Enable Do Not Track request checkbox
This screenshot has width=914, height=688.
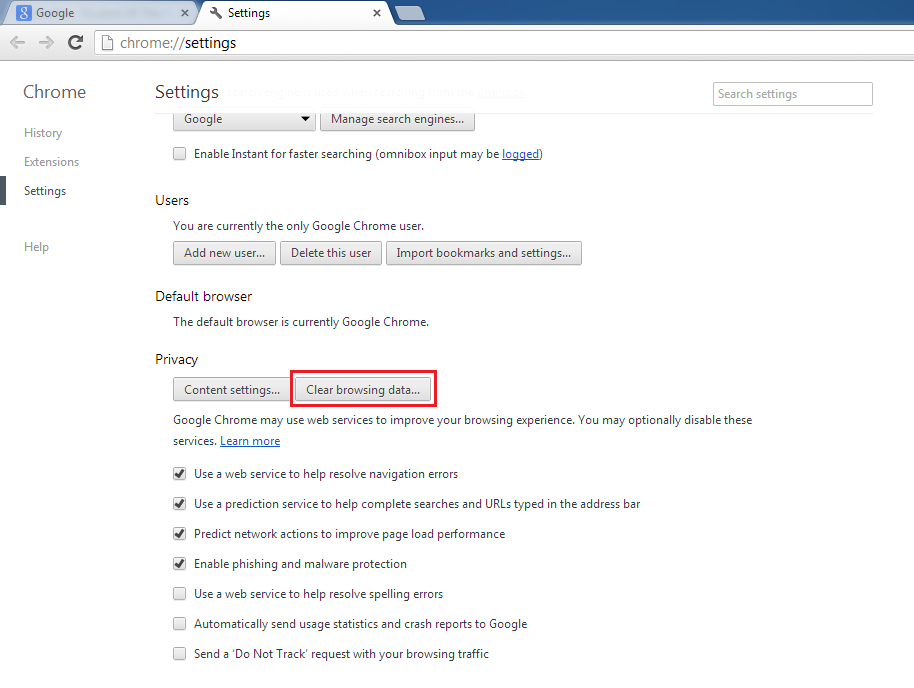coord(180,654)
